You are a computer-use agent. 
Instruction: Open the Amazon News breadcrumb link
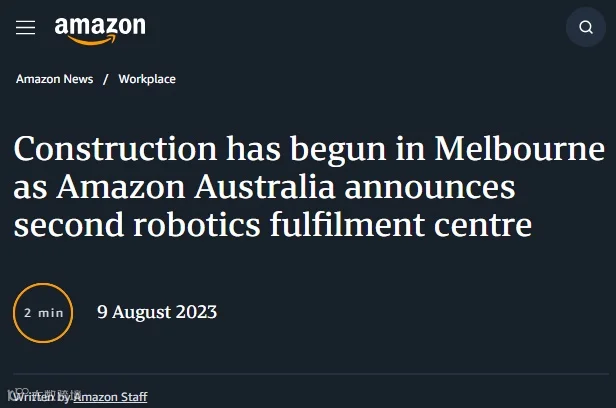[x=55, y=79]
